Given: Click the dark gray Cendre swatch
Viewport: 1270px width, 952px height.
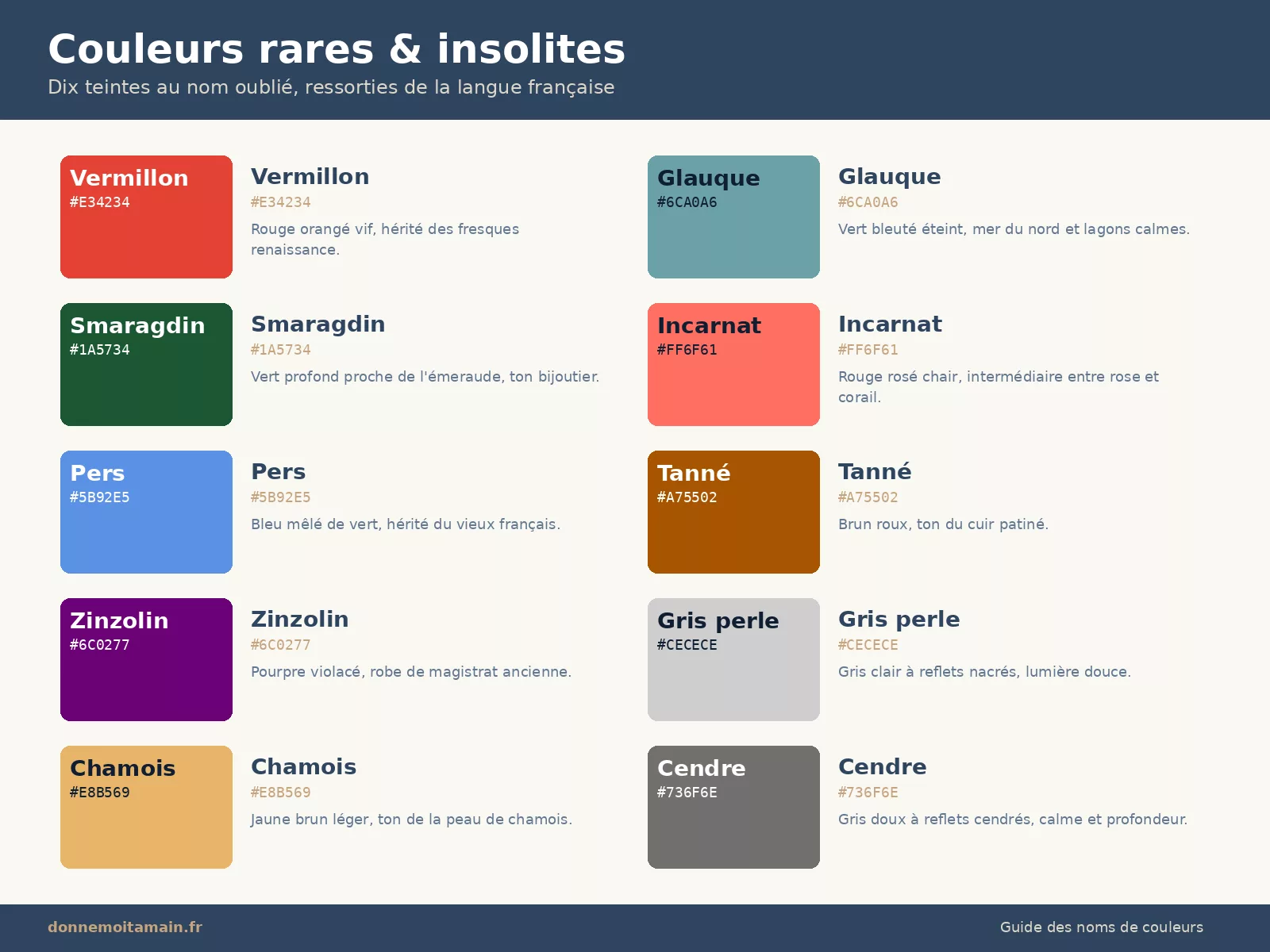Looking at the screenshot, I should 733,807.
